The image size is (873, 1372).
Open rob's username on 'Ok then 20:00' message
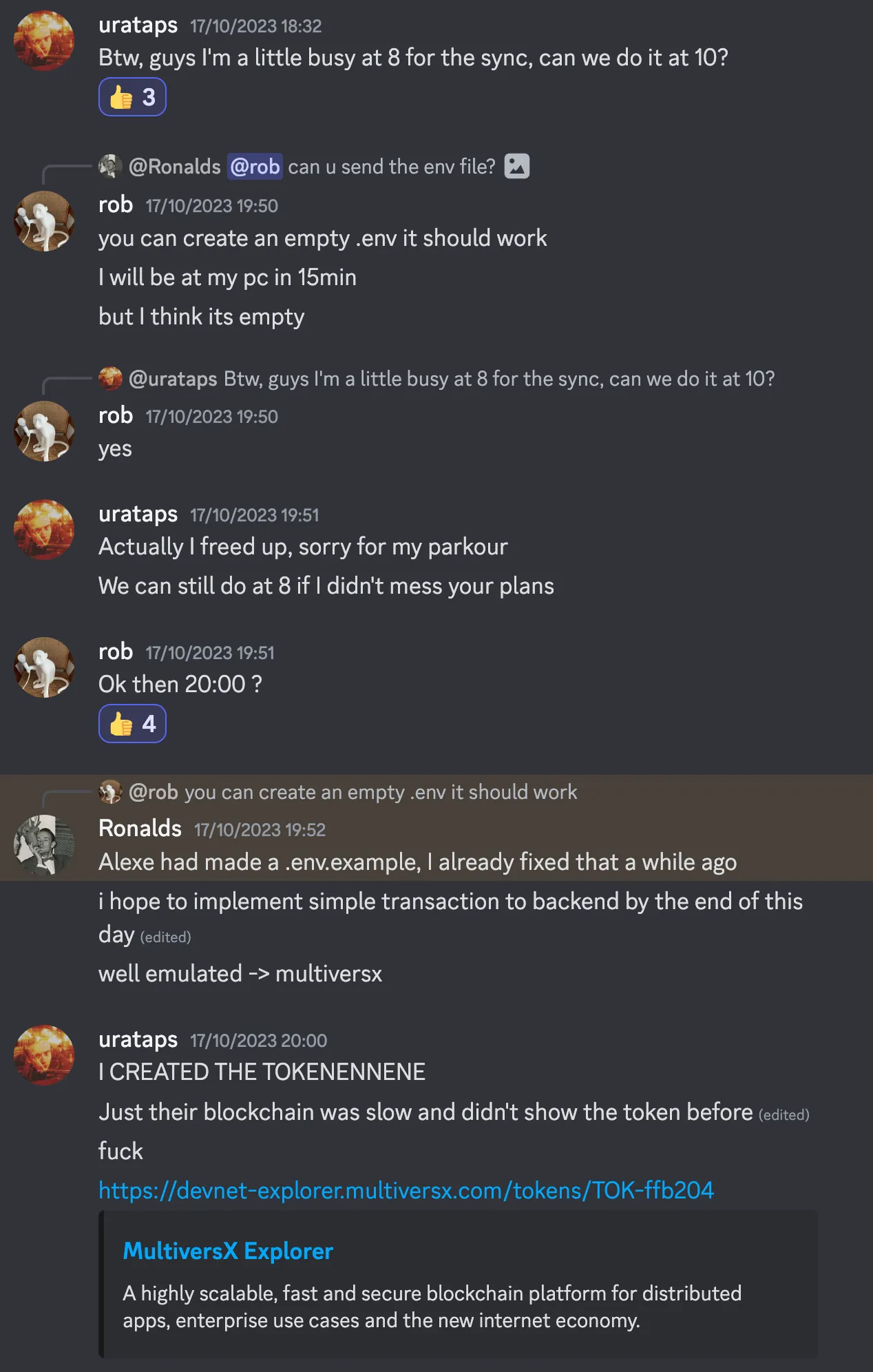(116, 652)
